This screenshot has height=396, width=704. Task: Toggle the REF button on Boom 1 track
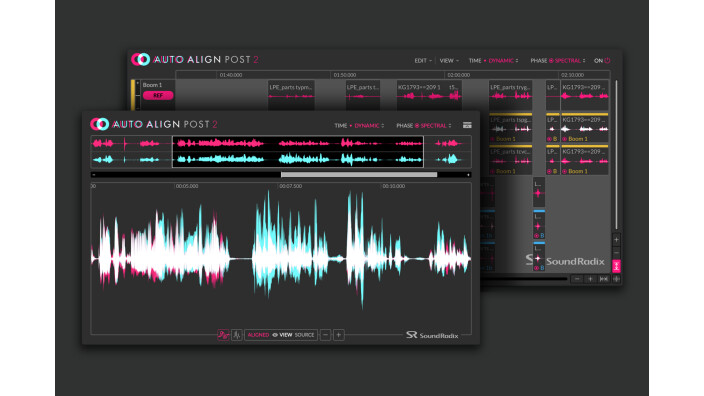(x=158, y=95)
